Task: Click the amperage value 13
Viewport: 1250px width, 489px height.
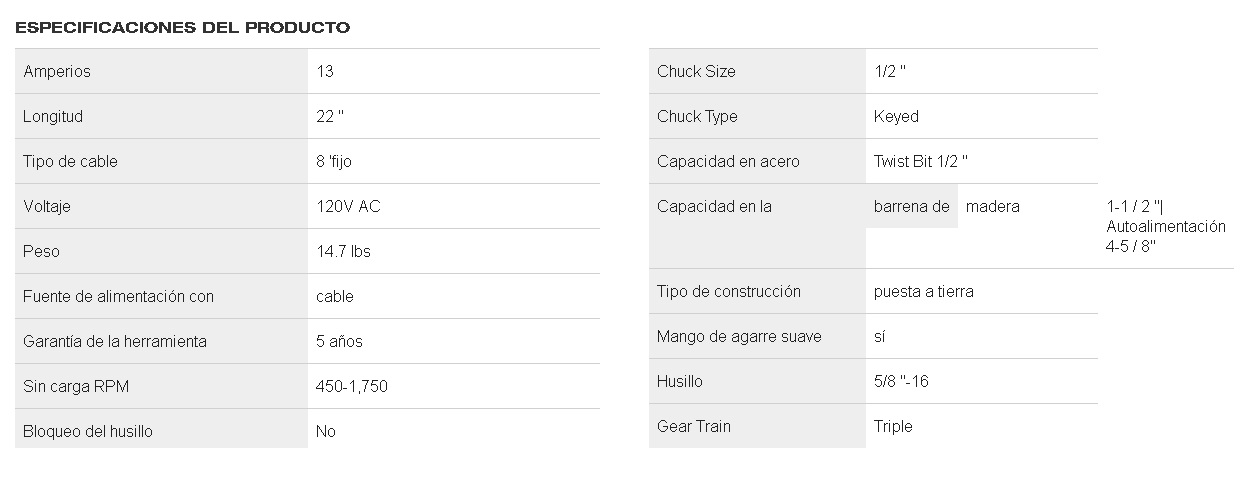Action: click(x=324, y=71)
